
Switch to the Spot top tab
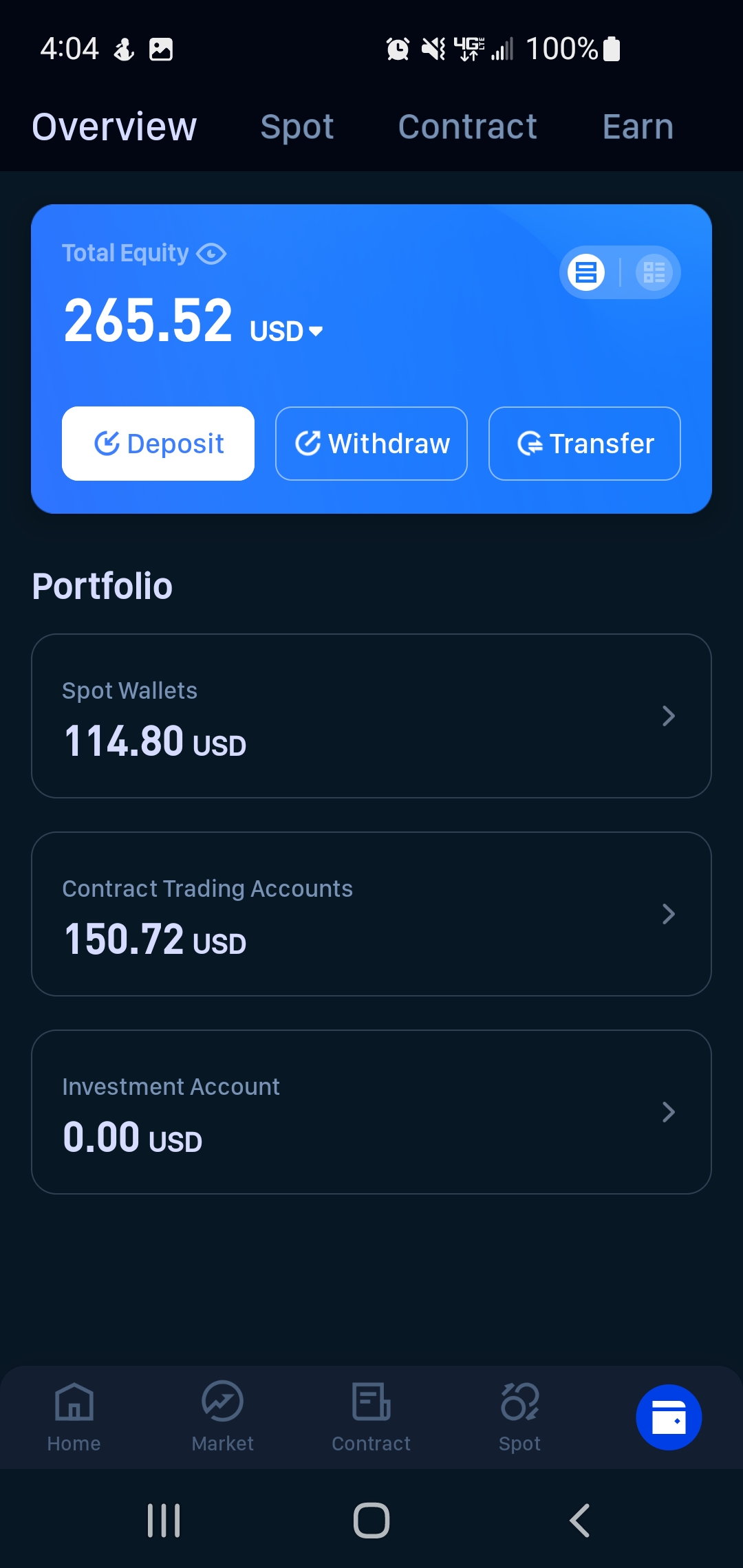coord(297,127)
